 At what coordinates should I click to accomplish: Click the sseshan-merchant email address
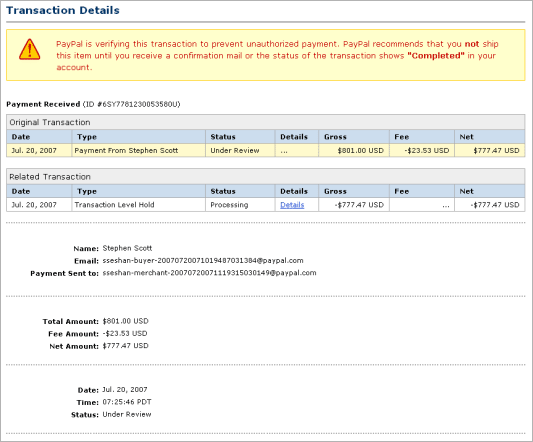tap(209, 273)
